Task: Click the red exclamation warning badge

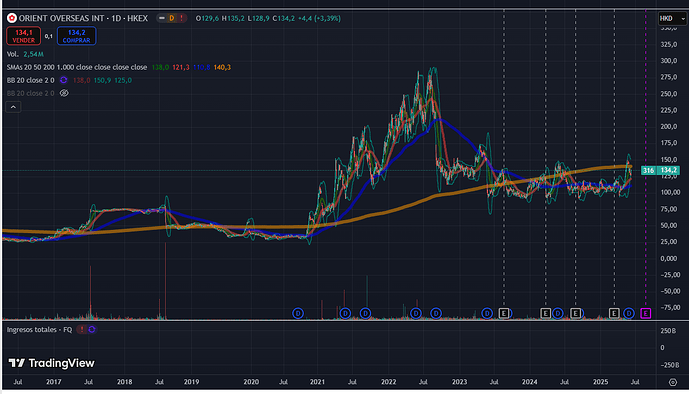Action: point(181,18)
